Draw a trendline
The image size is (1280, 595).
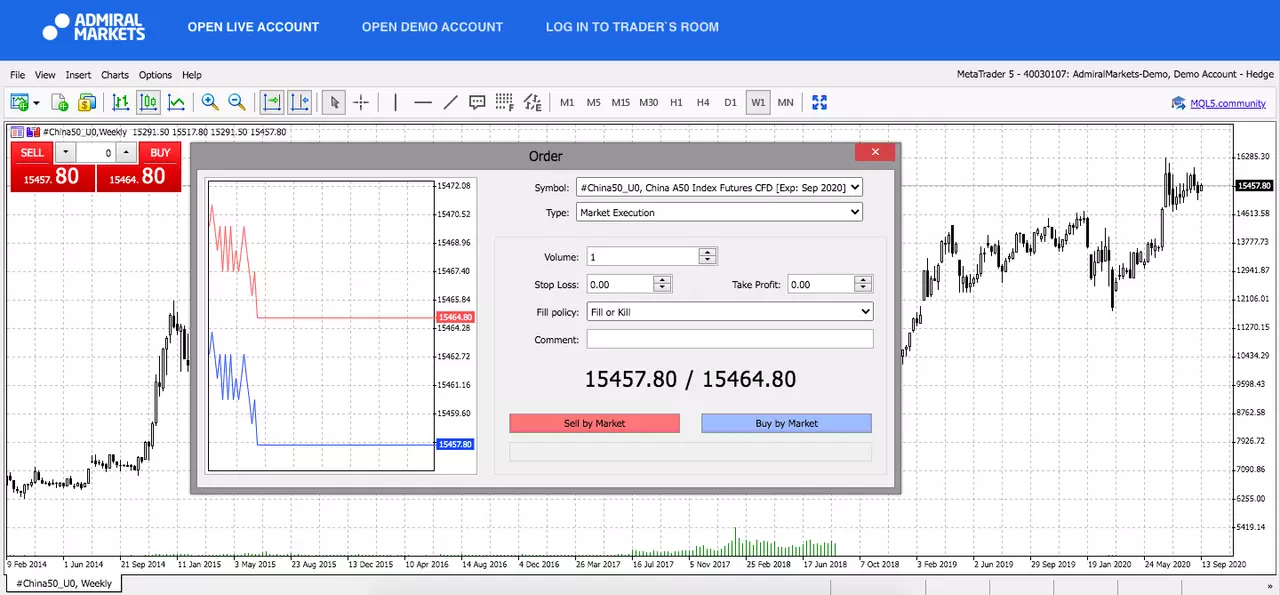(x=450, y=102)
